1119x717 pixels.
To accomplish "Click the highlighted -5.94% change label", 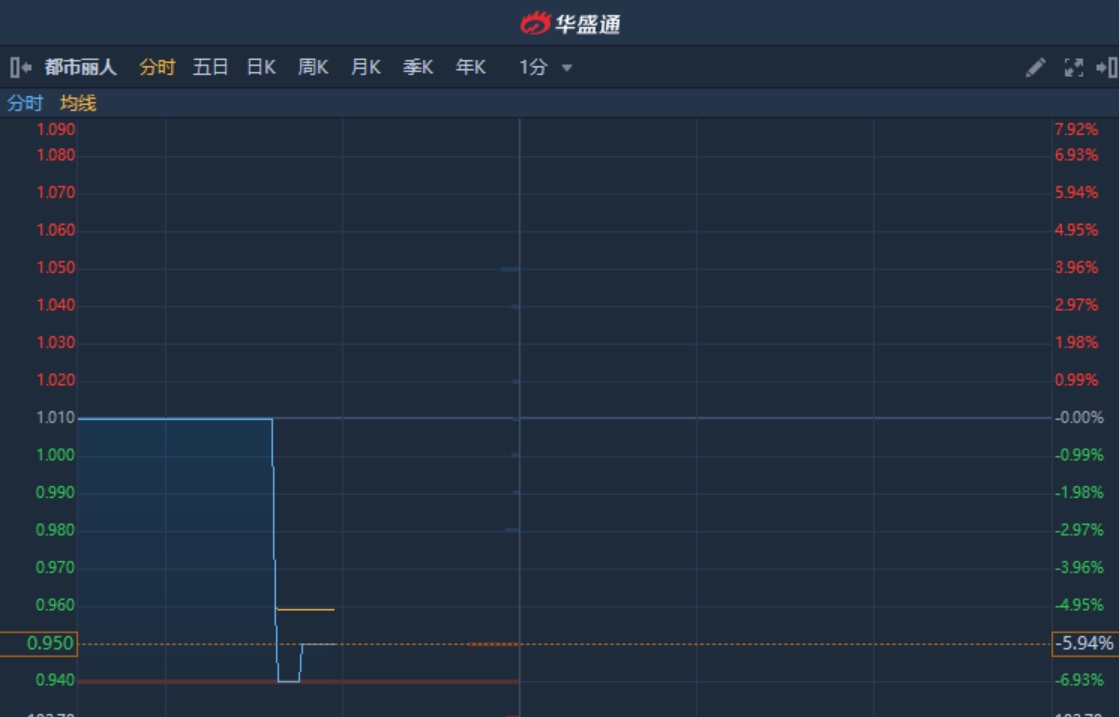I will 1085,644.
